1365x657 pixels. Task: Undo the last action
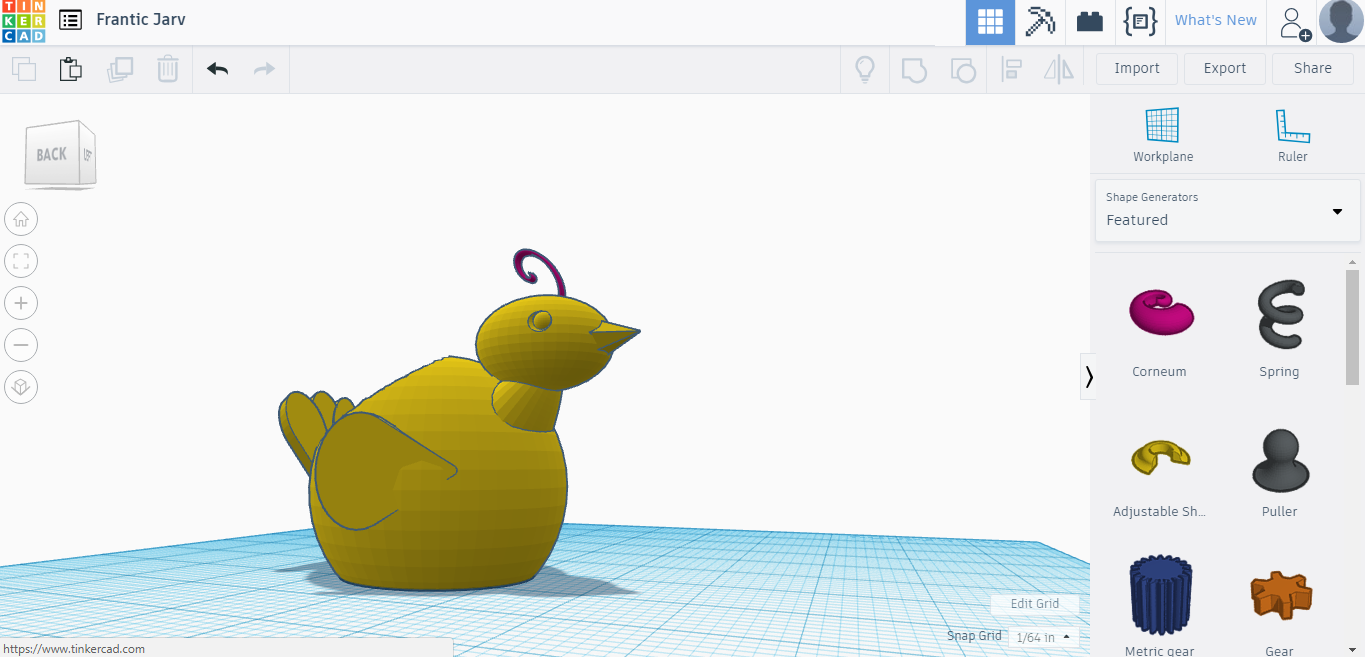click(217, 69)
